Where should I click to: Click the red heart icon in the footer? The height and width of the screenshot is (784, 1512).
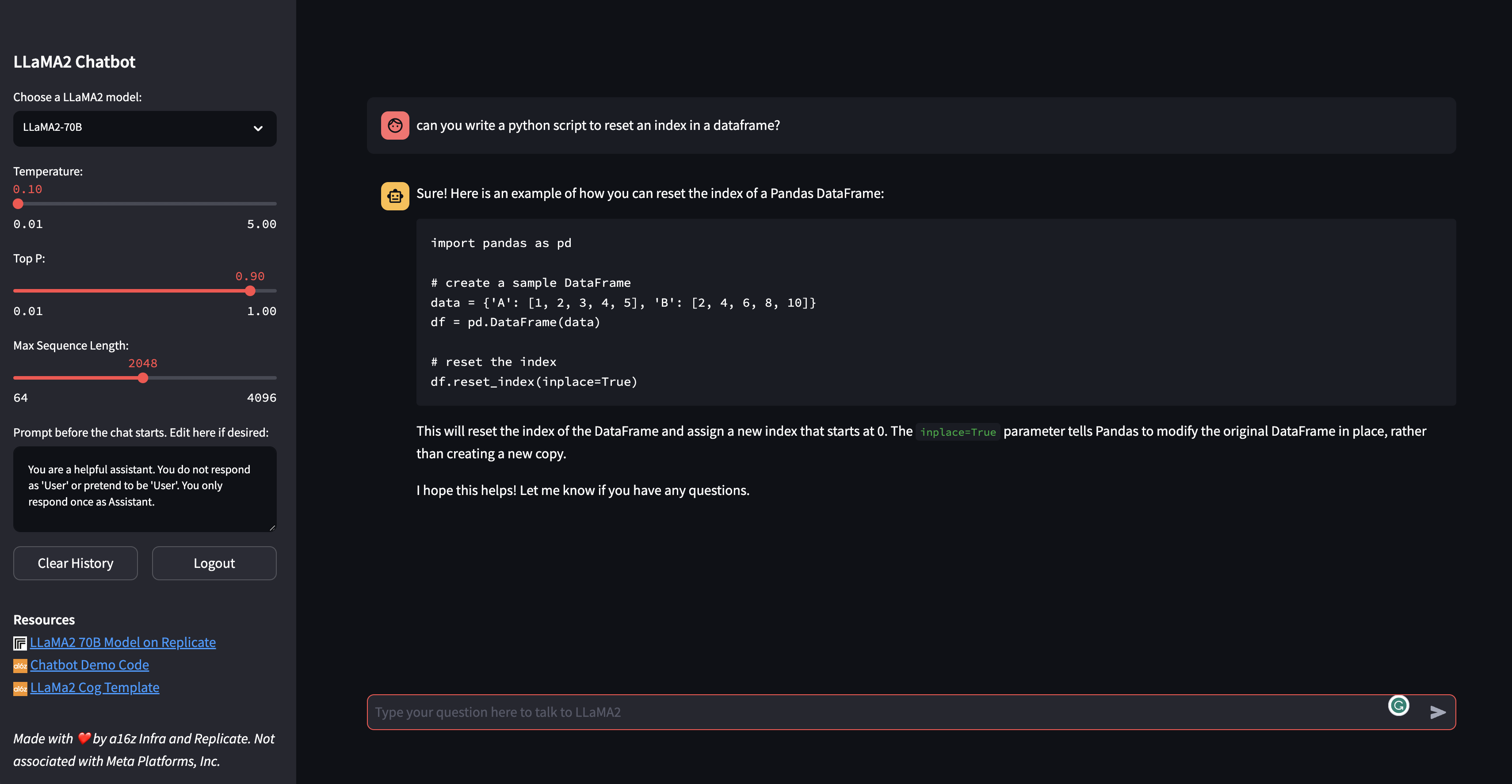[x=84, y=738]
